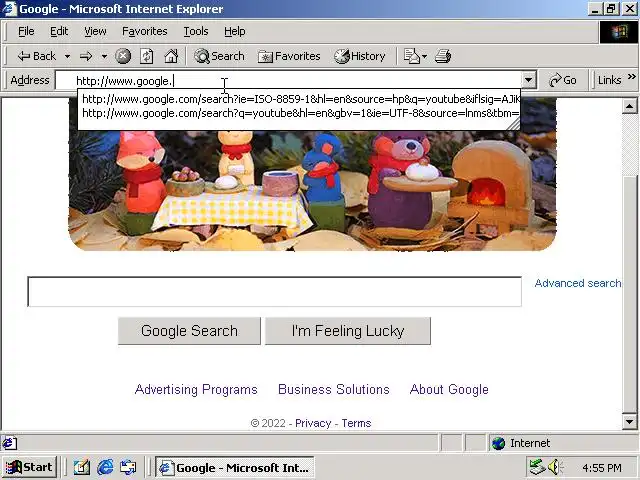Click the page icon in status bar
This screenshot has height=480, width=640.
click(x=9, y=443)
